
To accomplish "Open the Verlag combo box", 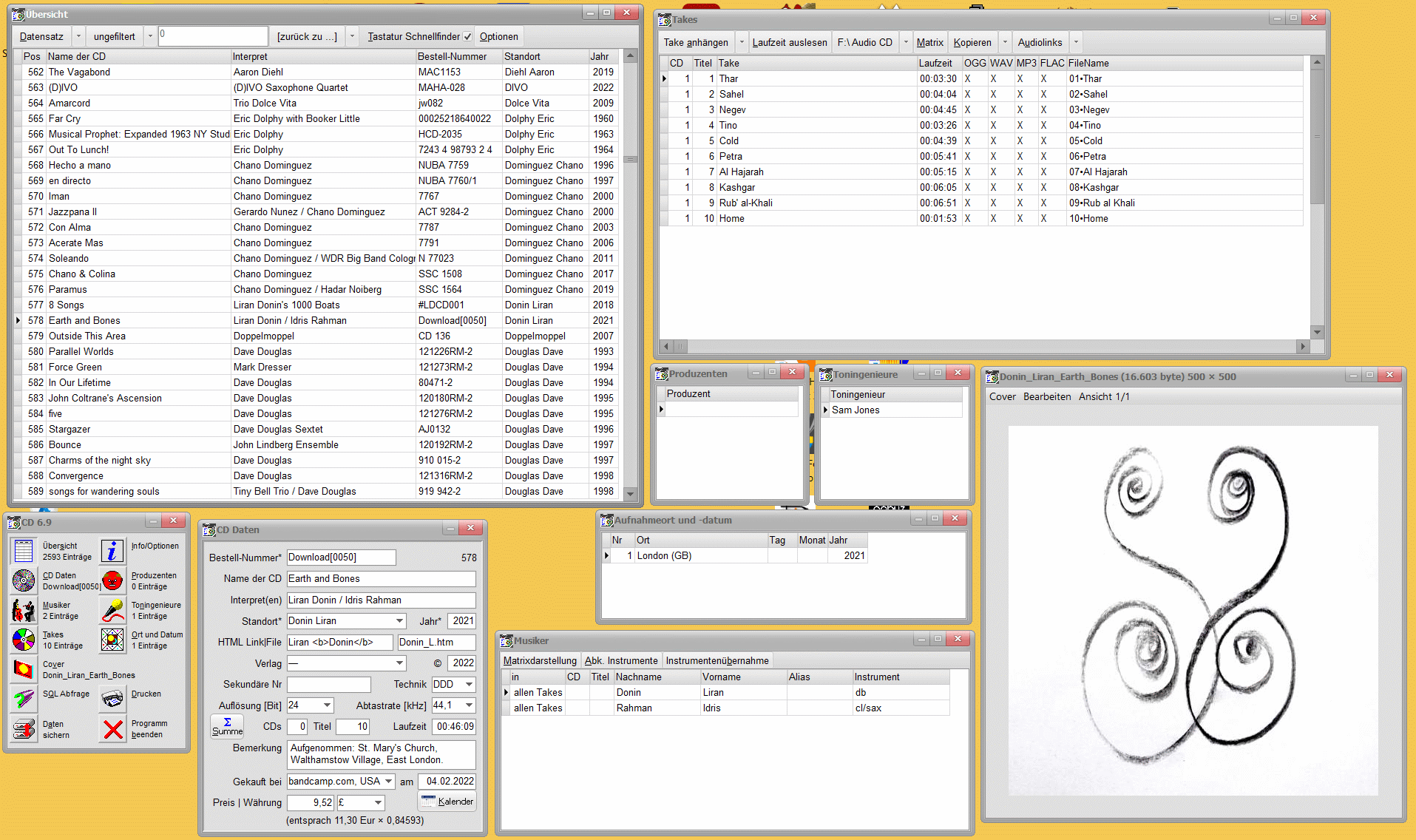I will pos(399,663).
